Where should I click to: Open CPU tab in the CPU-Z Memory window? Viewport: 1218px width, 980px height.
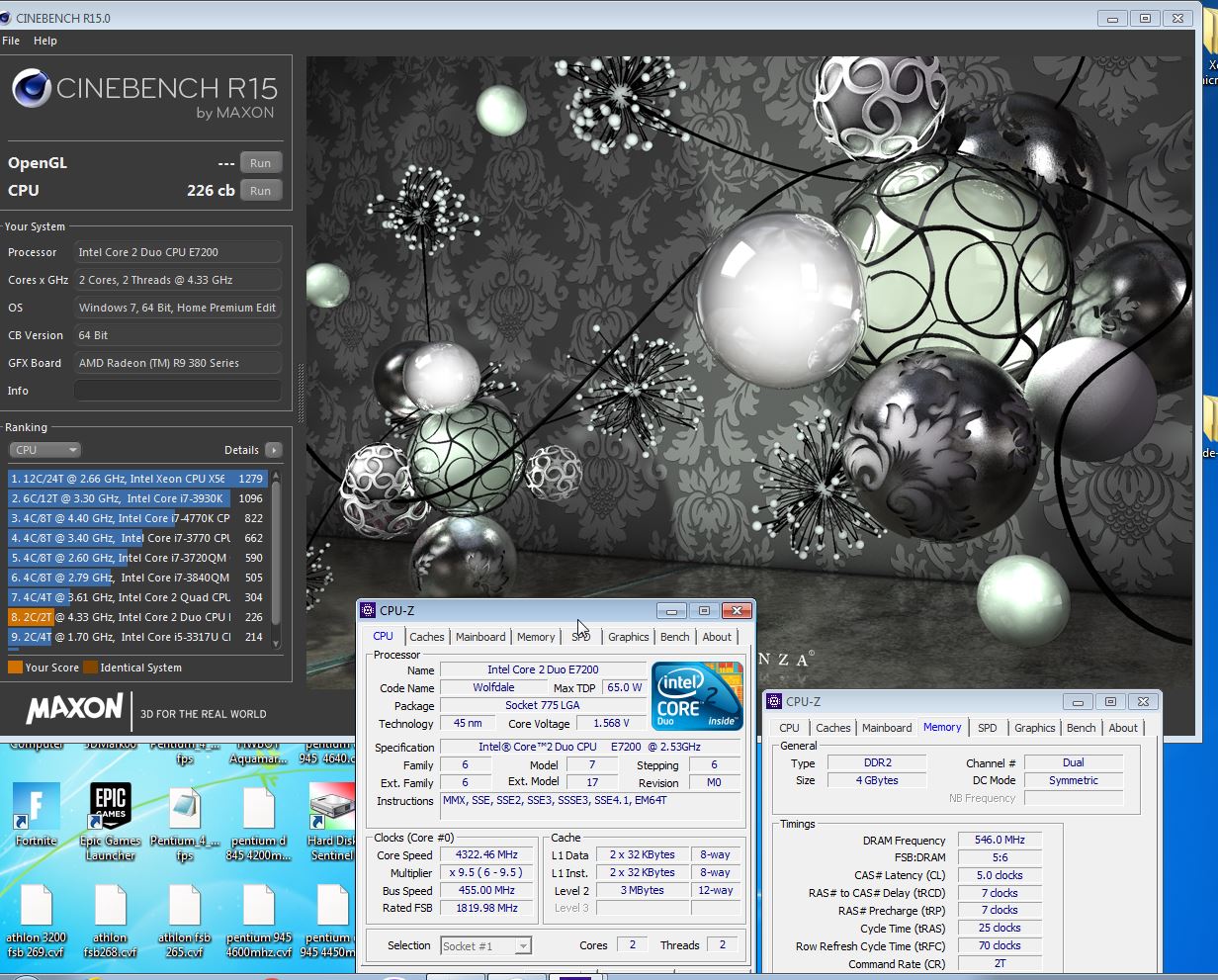coord(789,728)
